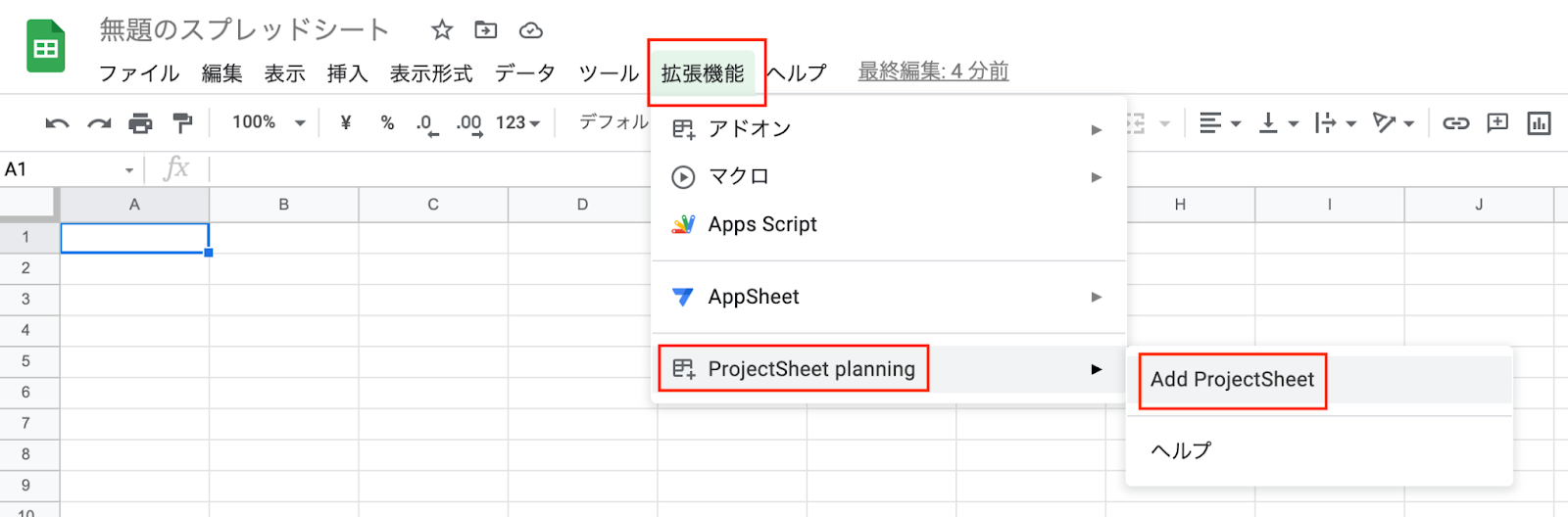
Task: Open text wrapping dropdown
Action: (x=1335, y=123)
